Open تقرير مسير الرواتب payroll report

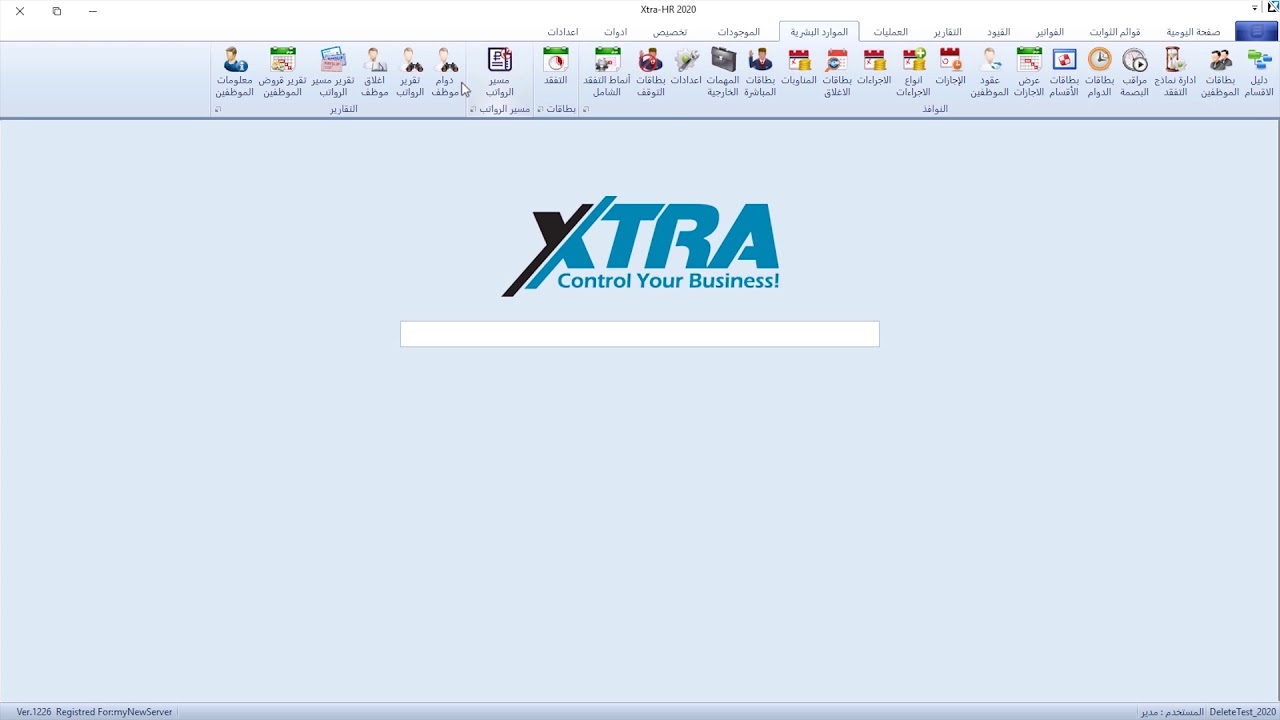(332, 72)
